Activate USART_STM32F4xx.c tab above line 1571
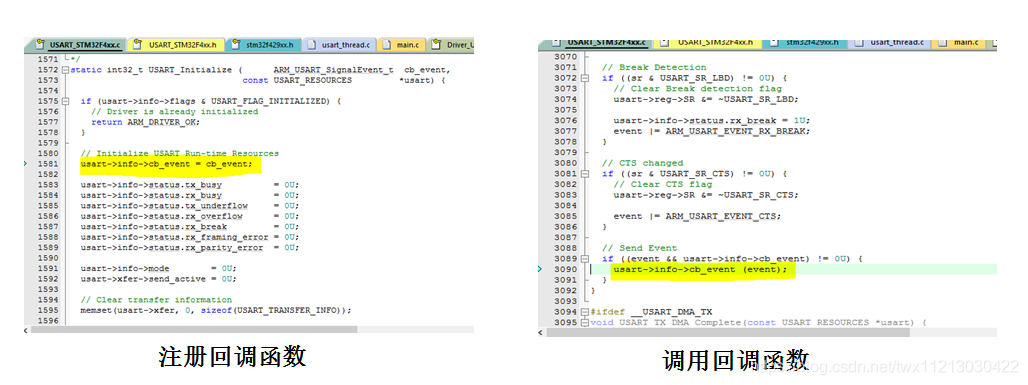The width and height of the screenshot is (1028, 385). coord(78,45)
